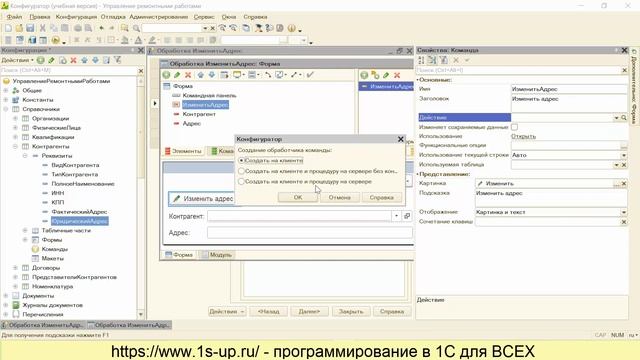
Task: Clear the Картинка property with its X icon
Action: [x=624, y=184]
